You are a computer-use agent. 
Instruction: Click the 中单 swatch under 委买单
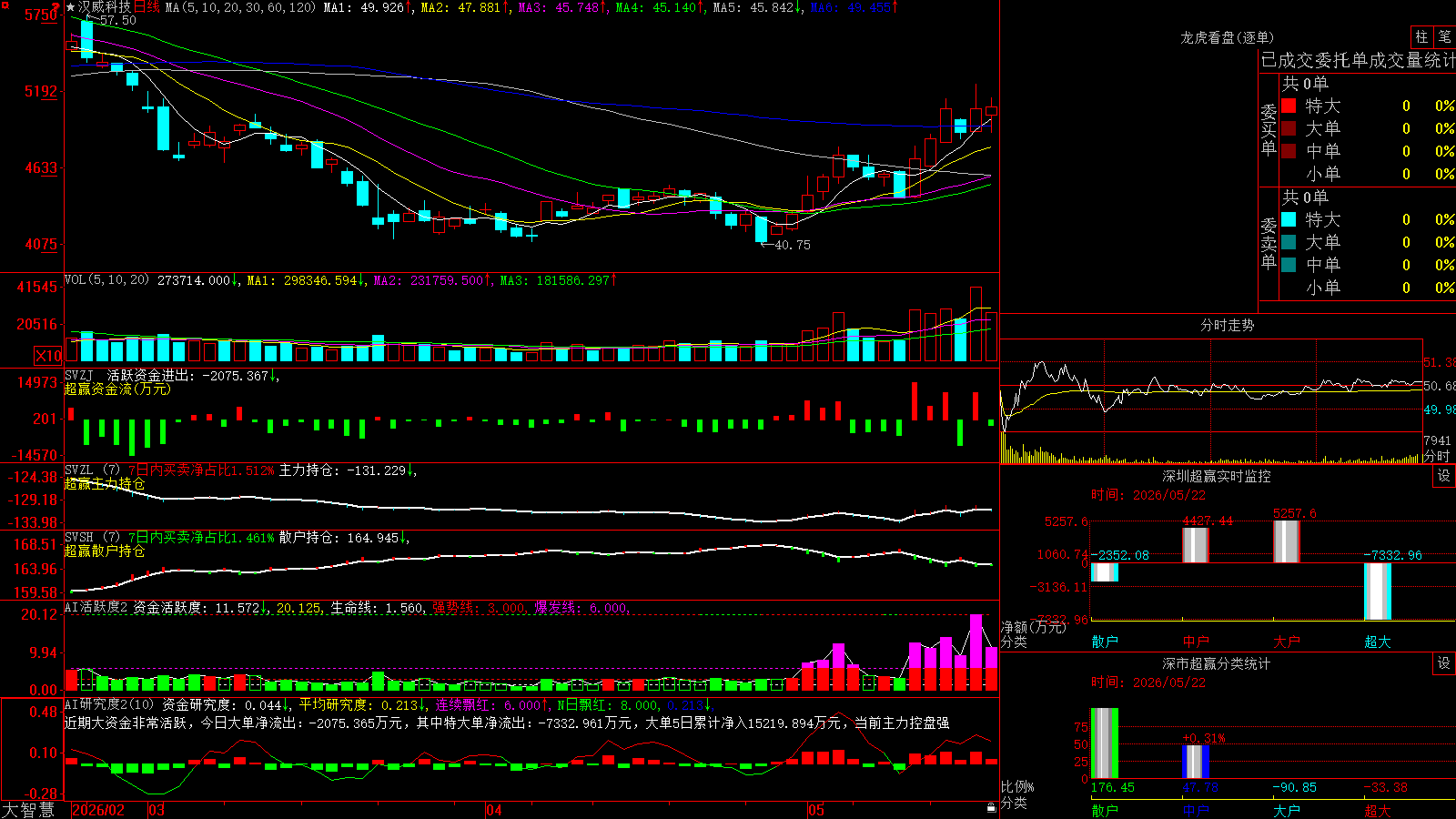(x=1289, y=151)
